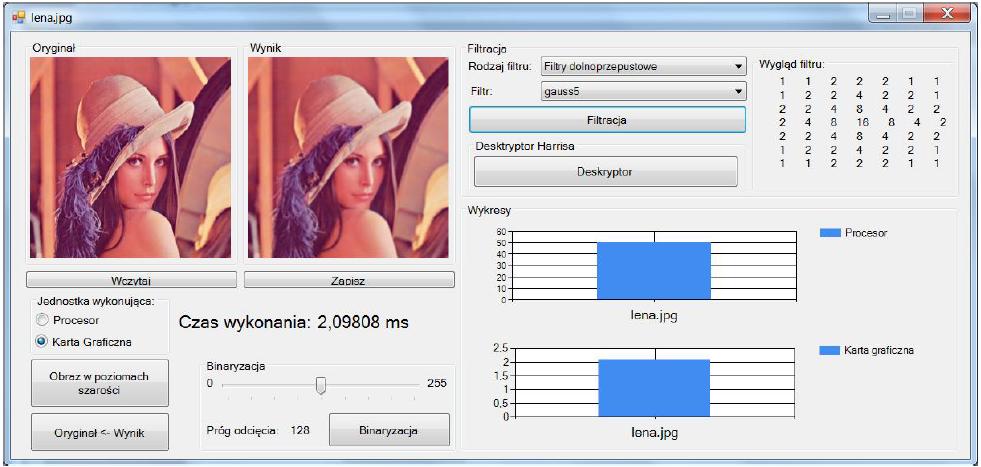Expand the Filtr gauss5 combo box
The height and width of the screenshot is (467, 981).
click(x=643, y=91)
